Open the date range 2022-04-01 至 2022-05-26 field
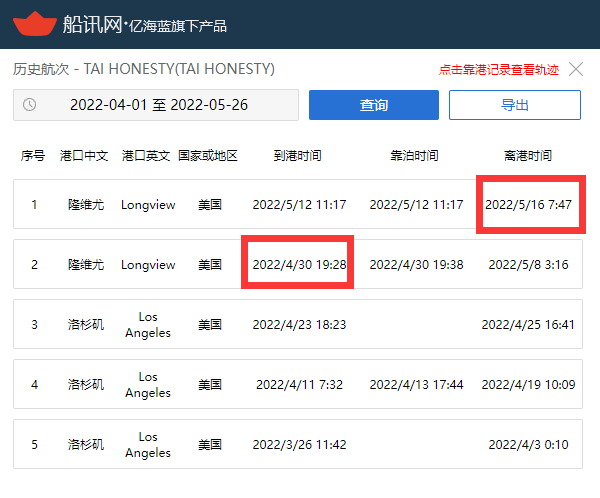 pos(156,105)
